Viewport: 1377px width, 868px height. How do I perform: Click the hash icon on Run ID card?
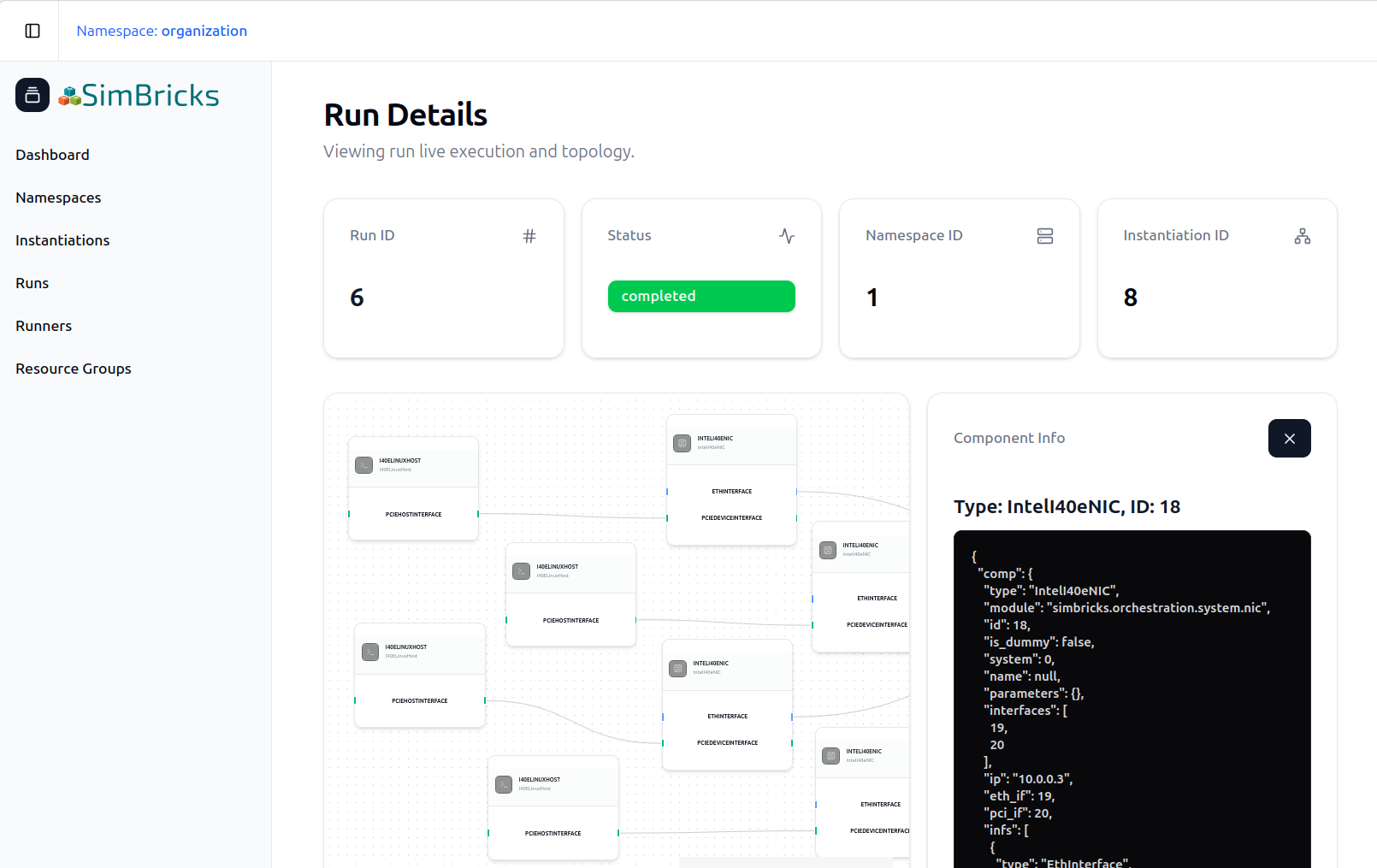[529, 236]
